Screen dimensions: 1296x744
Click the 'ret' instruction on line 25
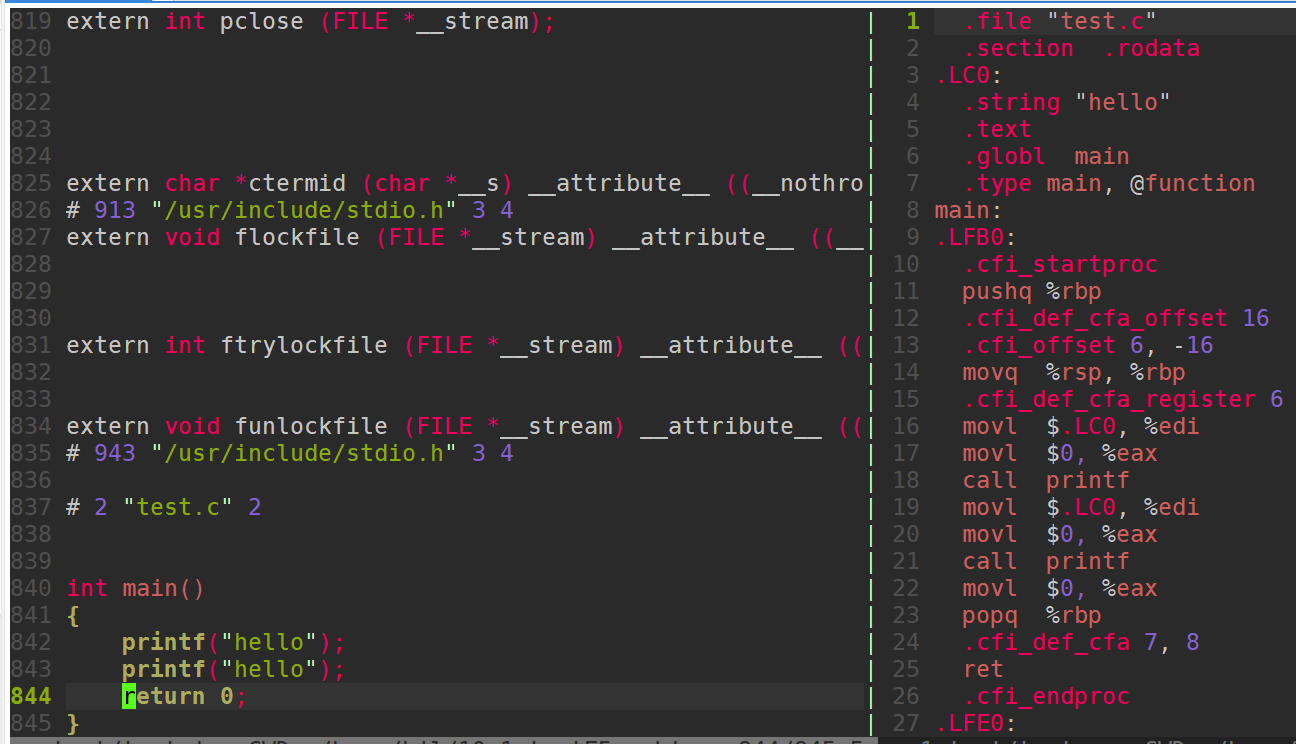[x=983, y=669]
